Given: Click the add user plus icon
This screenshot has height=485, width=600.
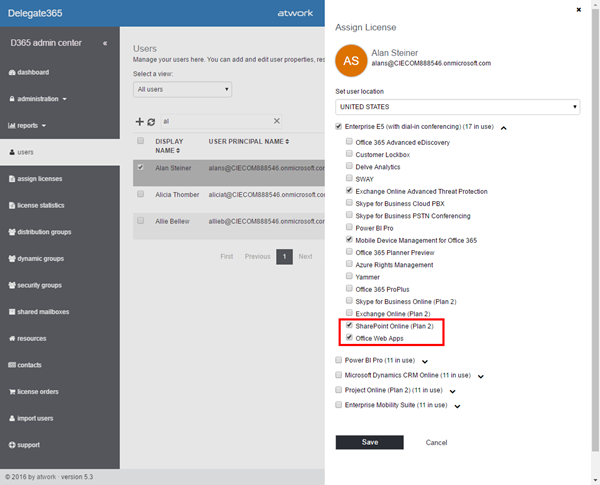Looking at the screenshot, I should coord(139,121).
